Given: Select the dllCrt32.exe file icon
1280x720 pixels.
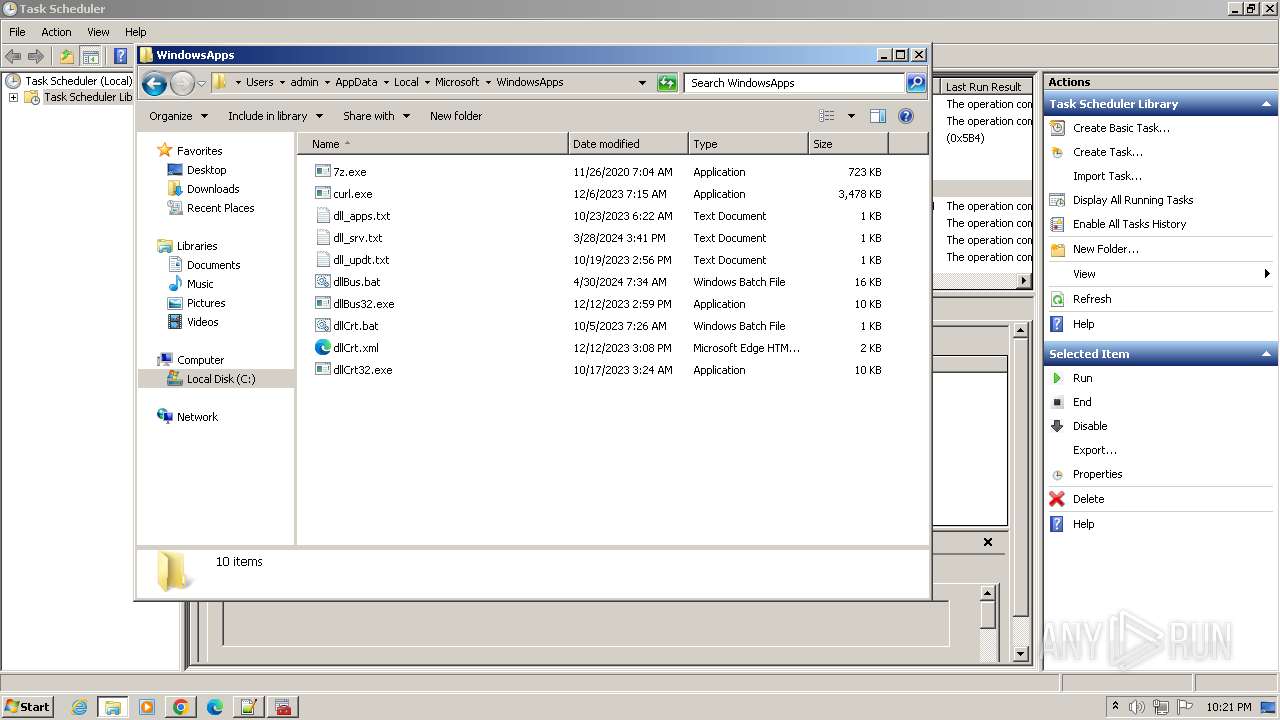Looking at the screenshot, I should [x=322, y=370].
